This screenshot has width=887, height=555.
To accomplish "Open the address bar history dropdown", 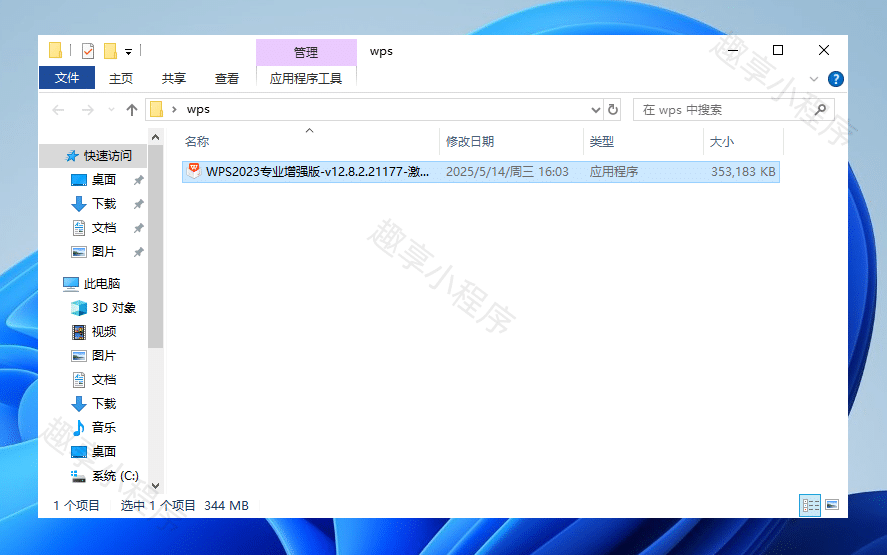I will tap(595, 110).
